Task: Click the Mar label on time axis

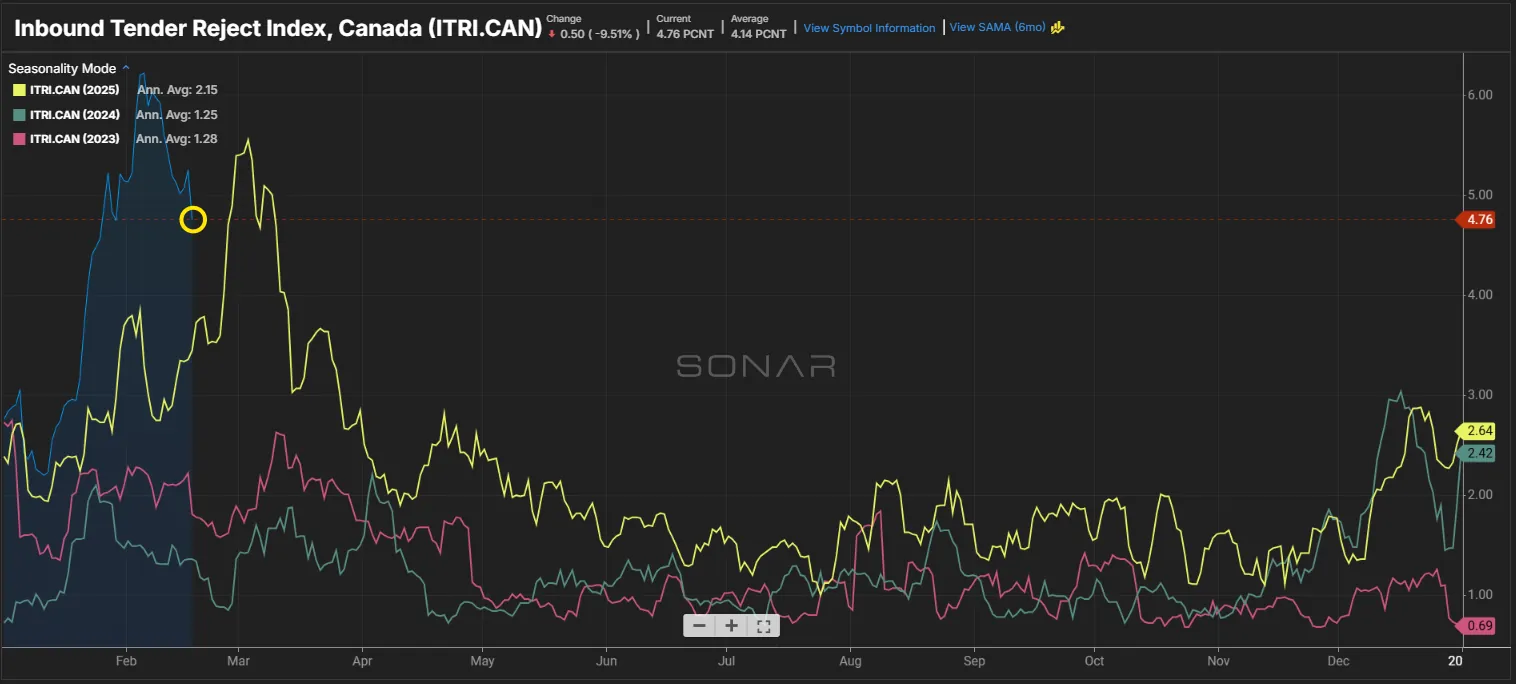Action: coord(238,661)
